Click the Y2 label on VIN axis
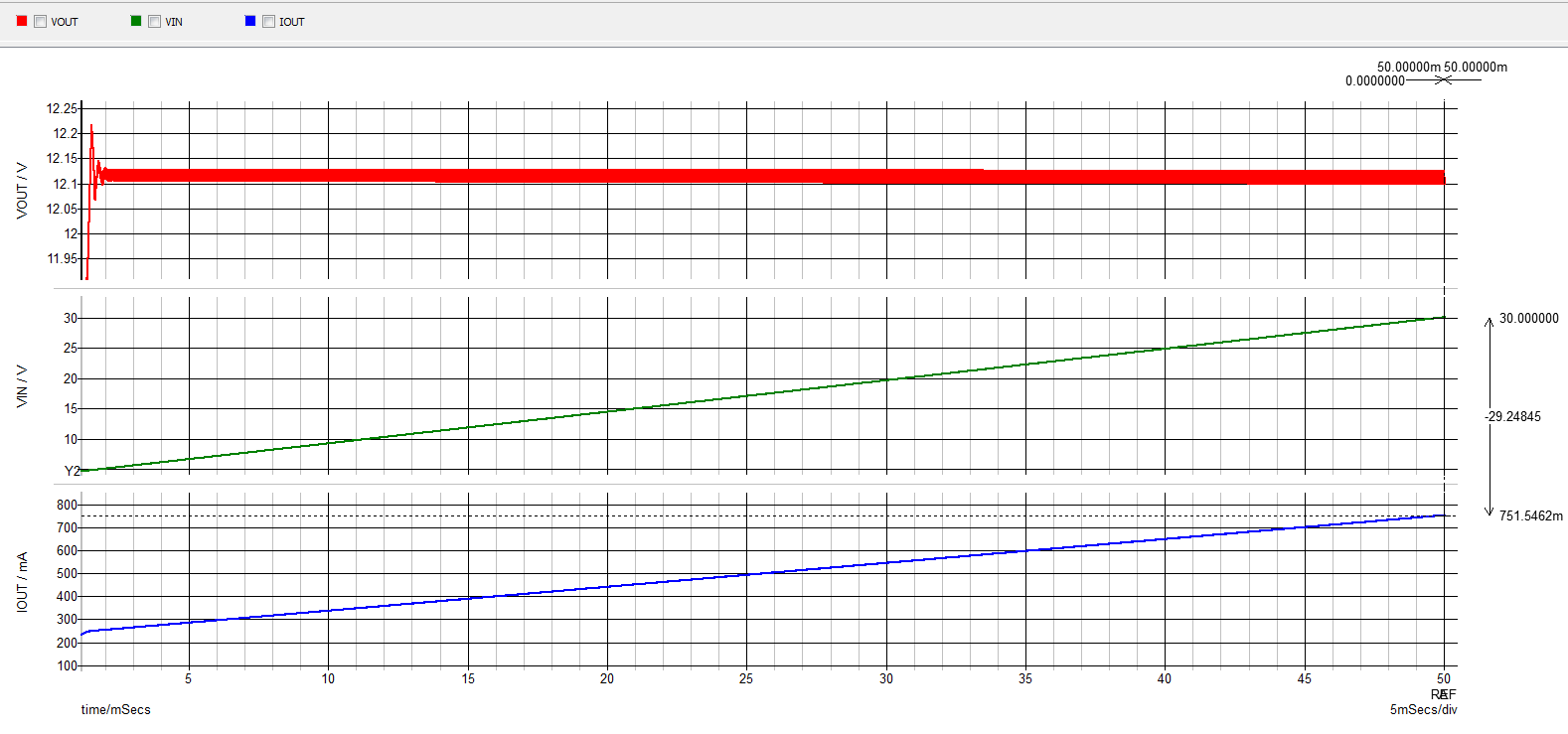Image resolution: width=1568 pixels, height=734 pixels. 72,471
